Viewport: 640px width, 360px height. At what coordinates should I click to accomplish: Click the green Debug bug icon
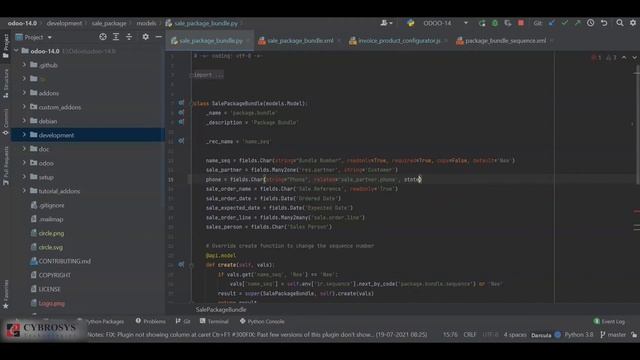click(x=495, y=23)
